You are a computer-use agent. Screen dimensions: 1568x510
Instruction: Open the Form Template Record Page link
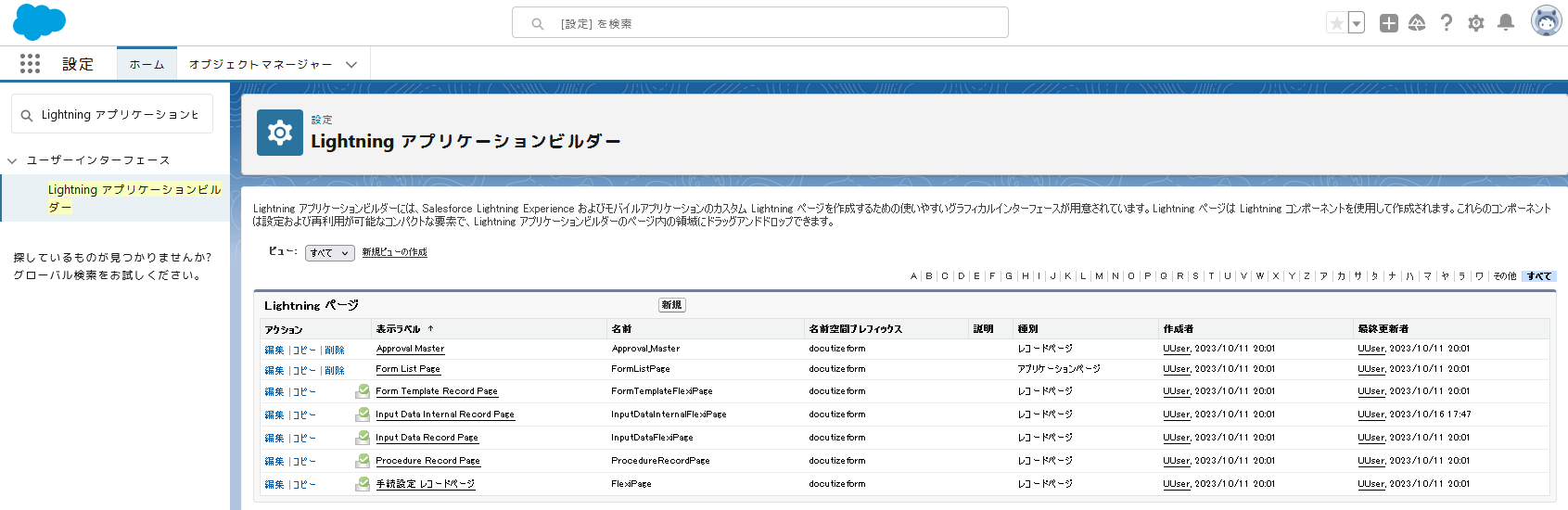(437, 391)
